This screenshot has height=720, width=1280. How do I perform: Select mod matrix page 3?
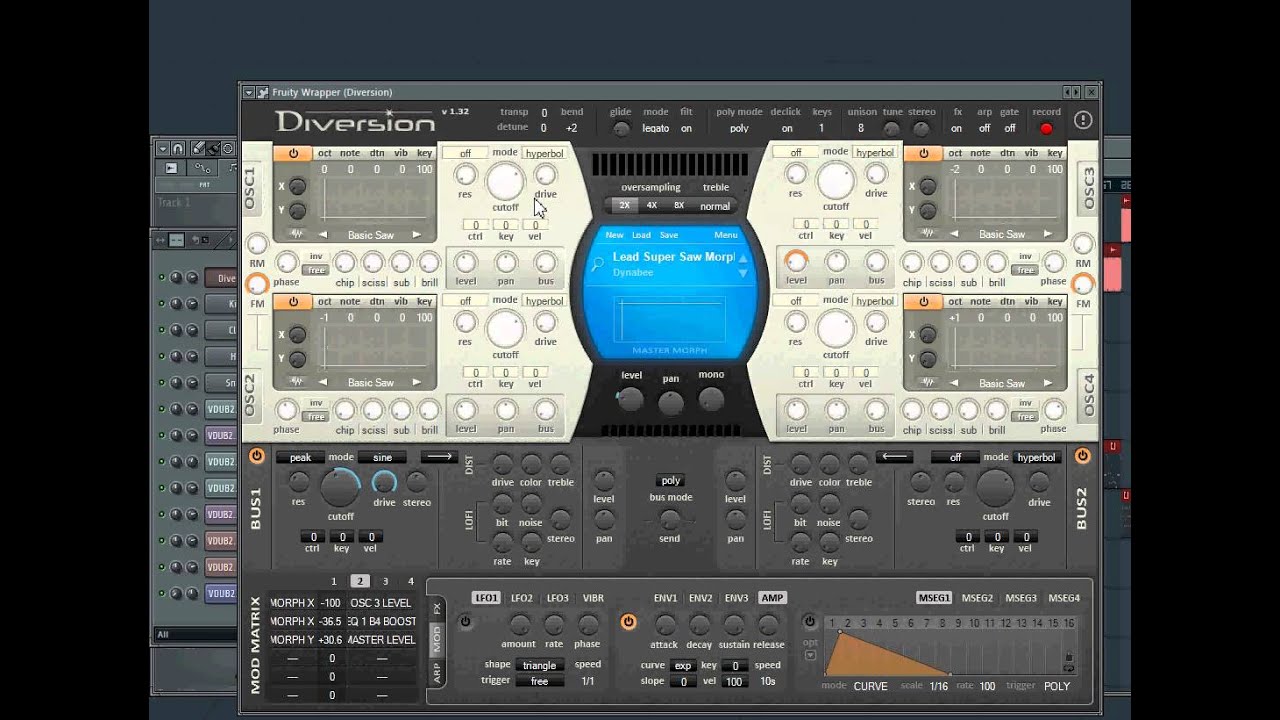385,581
